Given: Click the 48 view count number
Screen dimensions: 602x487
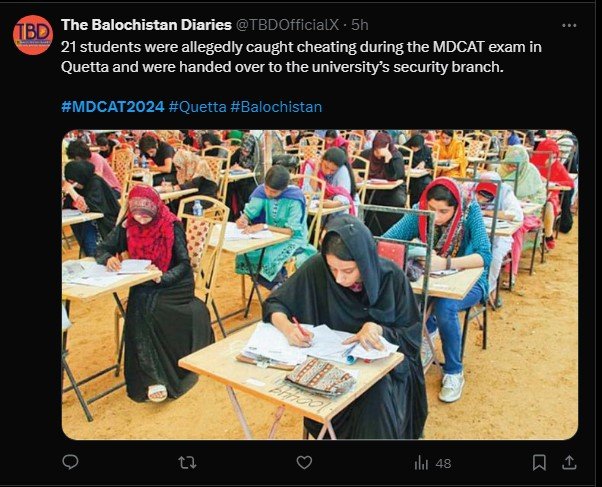Looking at the screenshot, I should [443, 464].
